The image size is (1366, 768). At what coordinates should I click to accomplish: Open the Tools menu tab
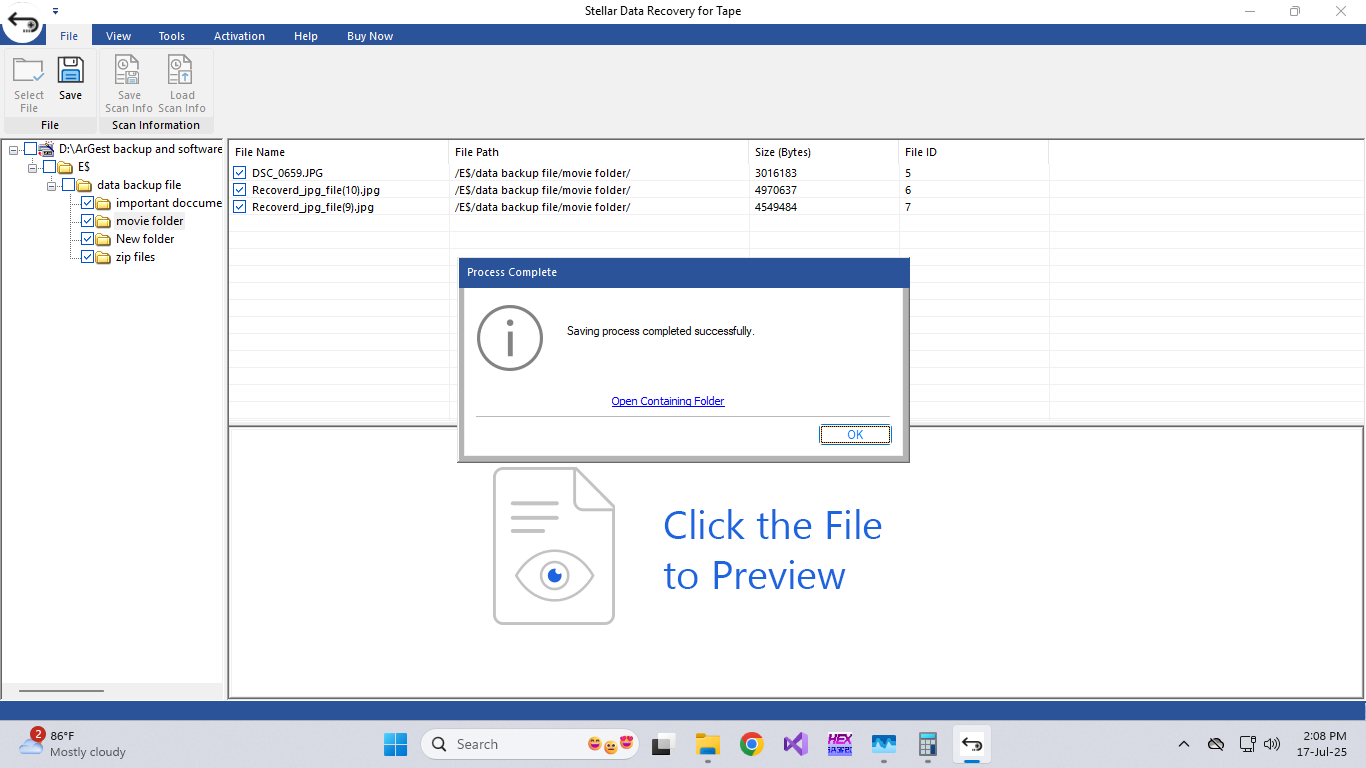[x=172, y=36]
